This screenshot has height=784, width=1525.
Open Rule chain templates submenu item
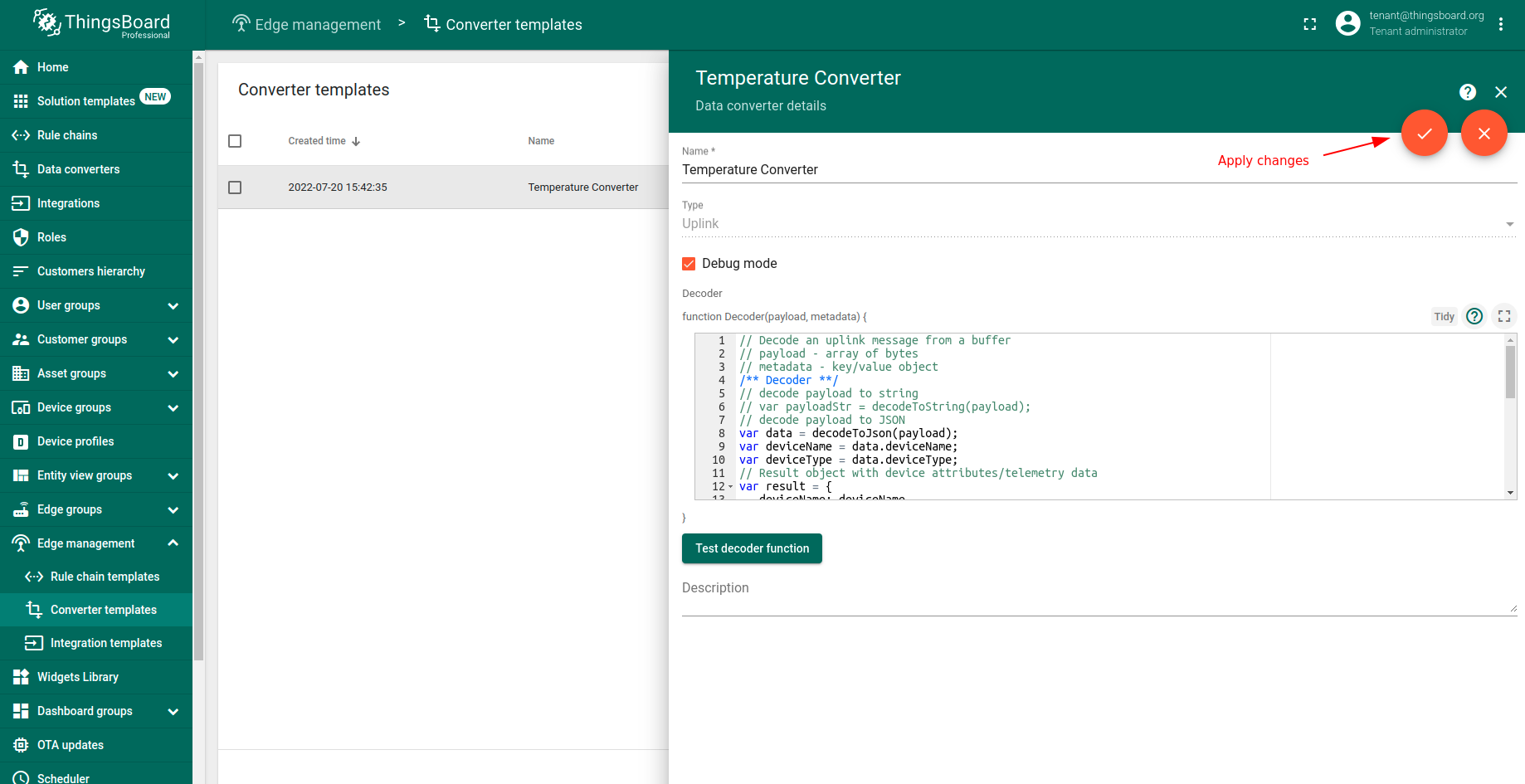click(x=96, y=577)
